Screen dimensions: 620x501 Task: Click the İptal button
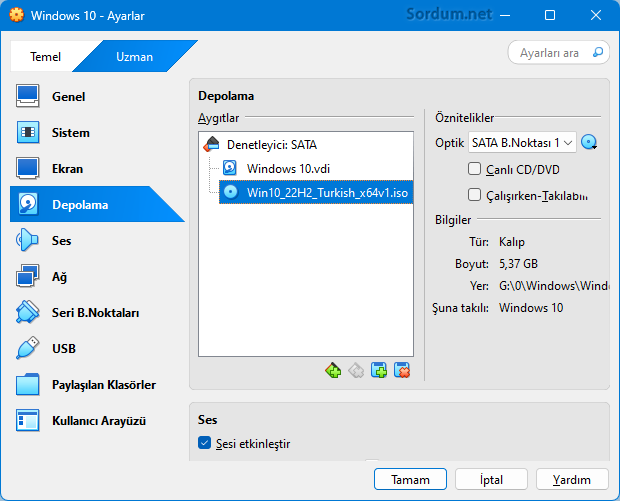coord(491,479)
